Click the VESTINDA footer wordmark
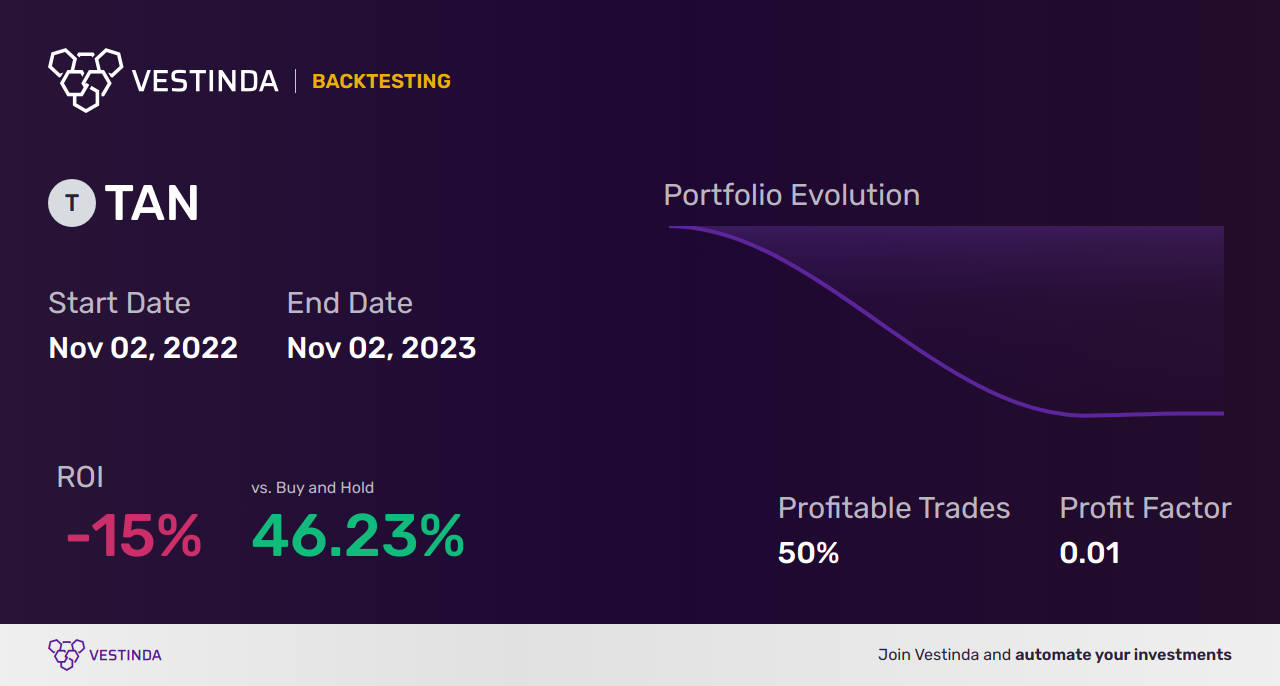The width and height of the screenshot is (1280, 686). coord(125,655)
